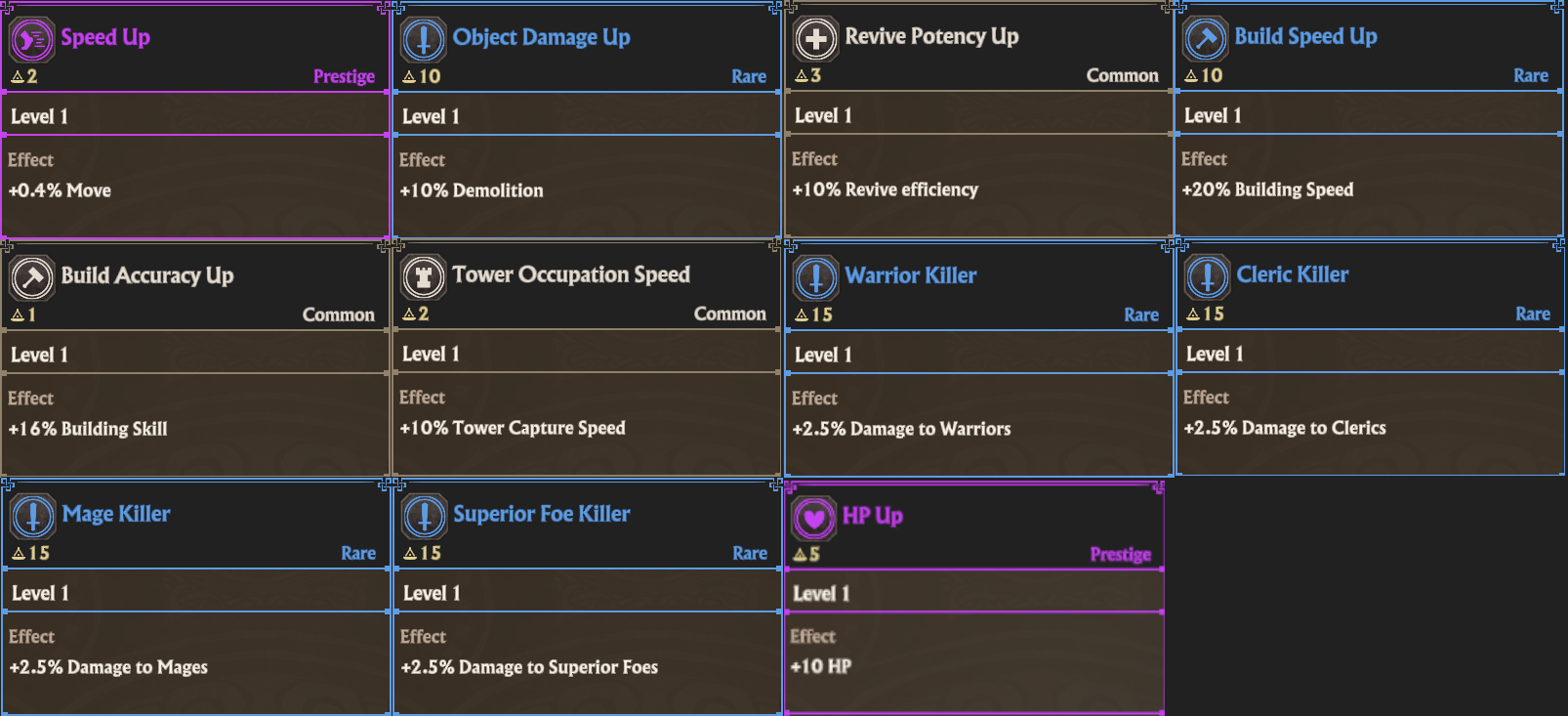Click the Build Accuracy Up hammer icon

click(x=32, y=278)
